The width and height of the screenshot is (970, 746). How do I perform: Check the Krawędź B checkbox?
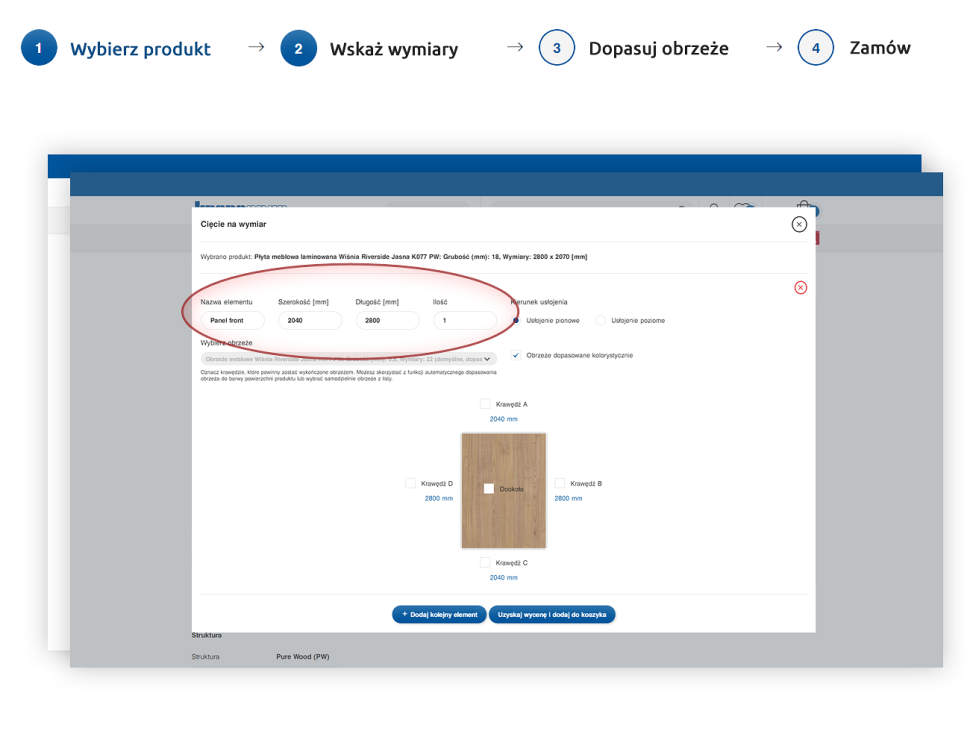coord(560,483)
